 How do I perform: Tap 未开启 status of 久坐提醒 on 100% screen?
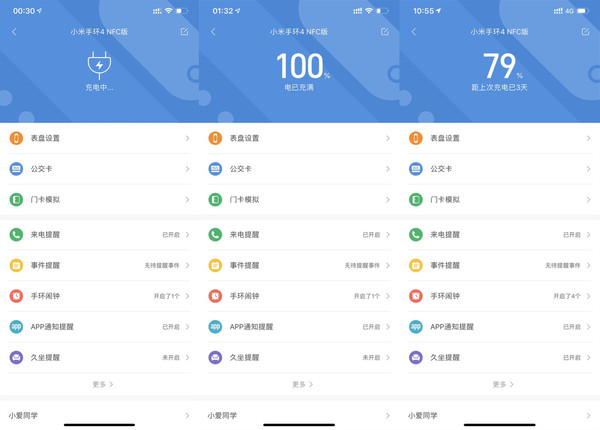coord(371,357)
